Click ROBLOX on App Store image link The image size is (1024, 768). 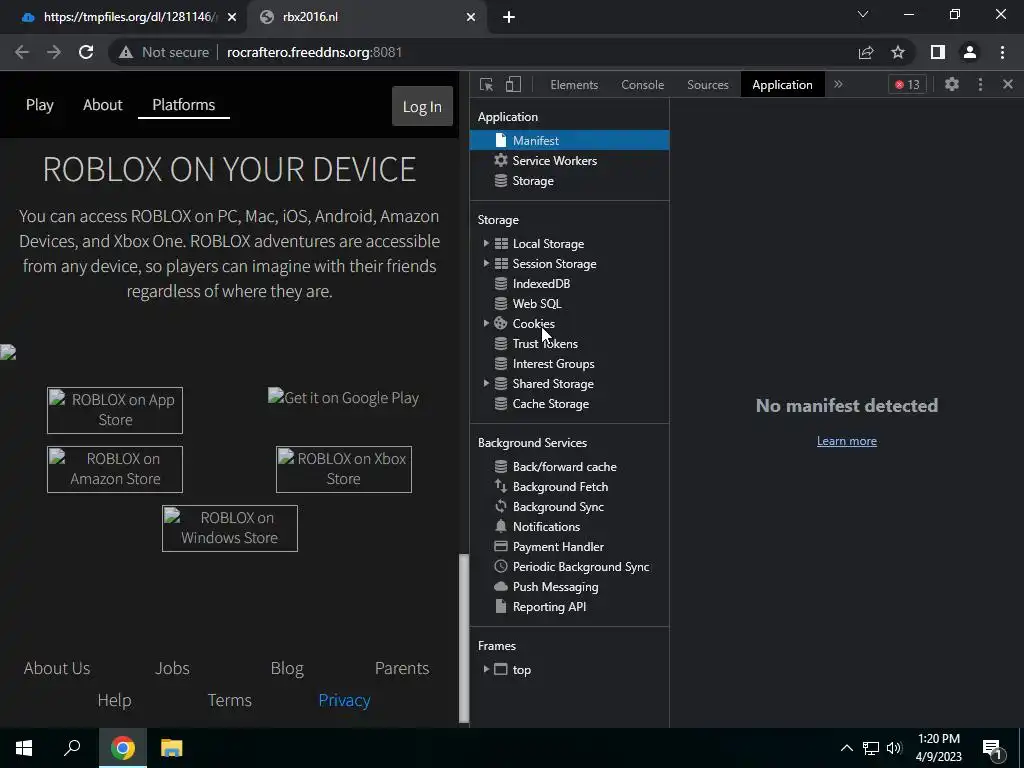[115, 410]
